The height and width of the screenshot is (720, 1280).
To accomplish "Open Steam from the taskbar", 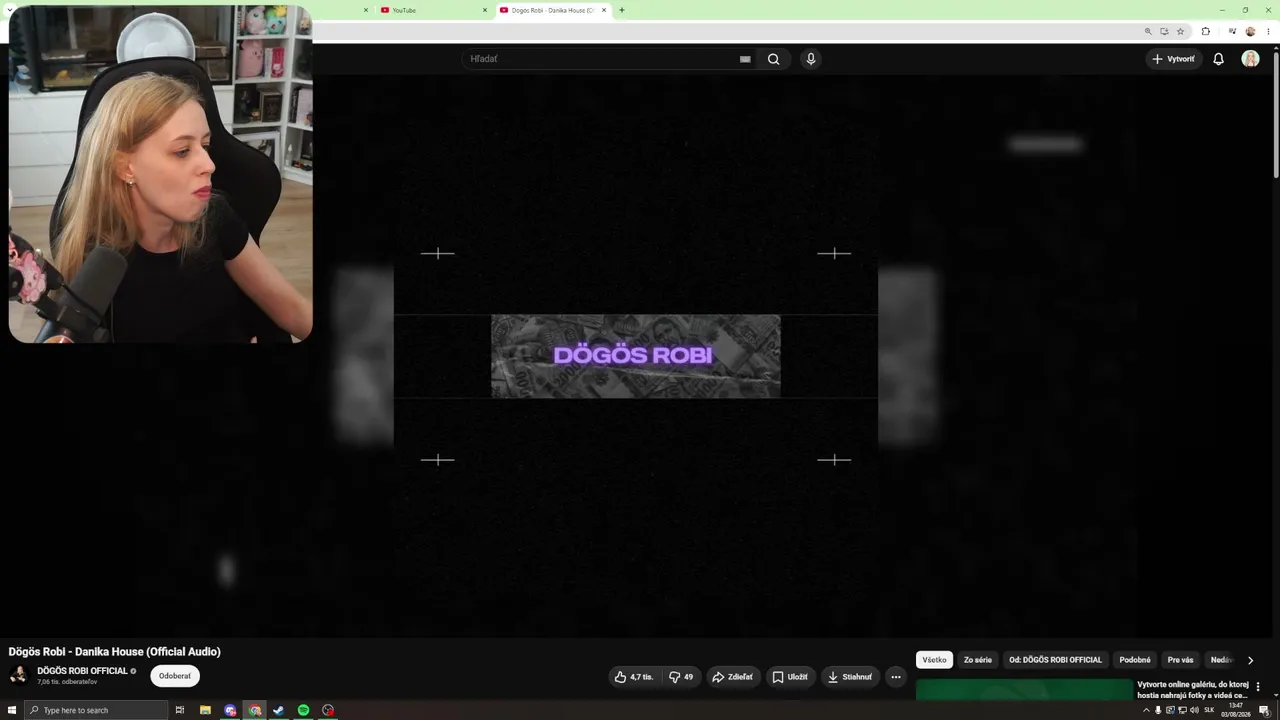I will point(279,710).
